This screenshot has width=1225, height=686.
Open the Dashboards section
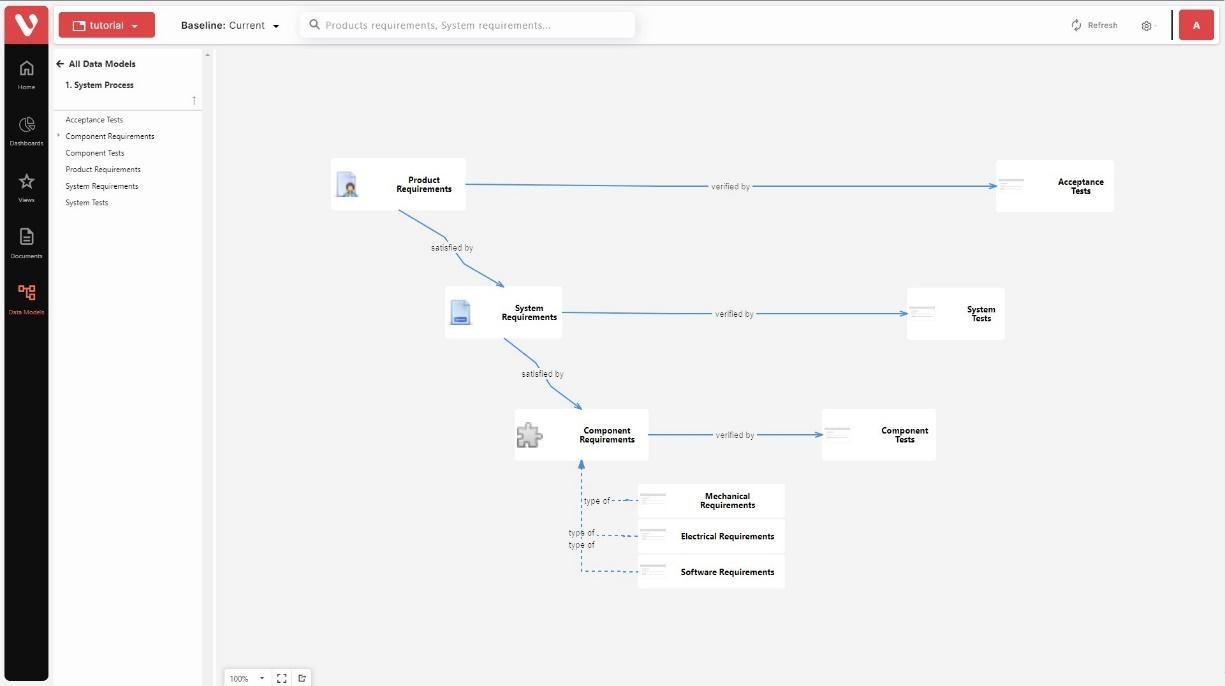pyautogui.click(x=26, y=131)
